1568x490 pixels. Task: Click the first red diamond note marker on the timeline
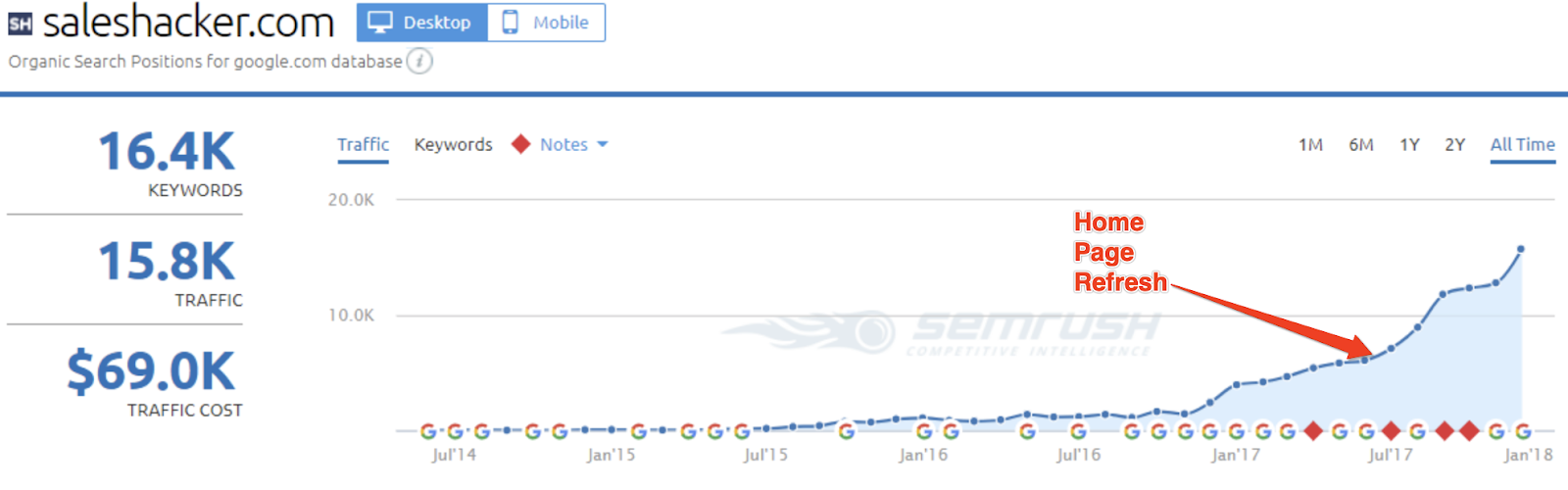[1313, 431]
